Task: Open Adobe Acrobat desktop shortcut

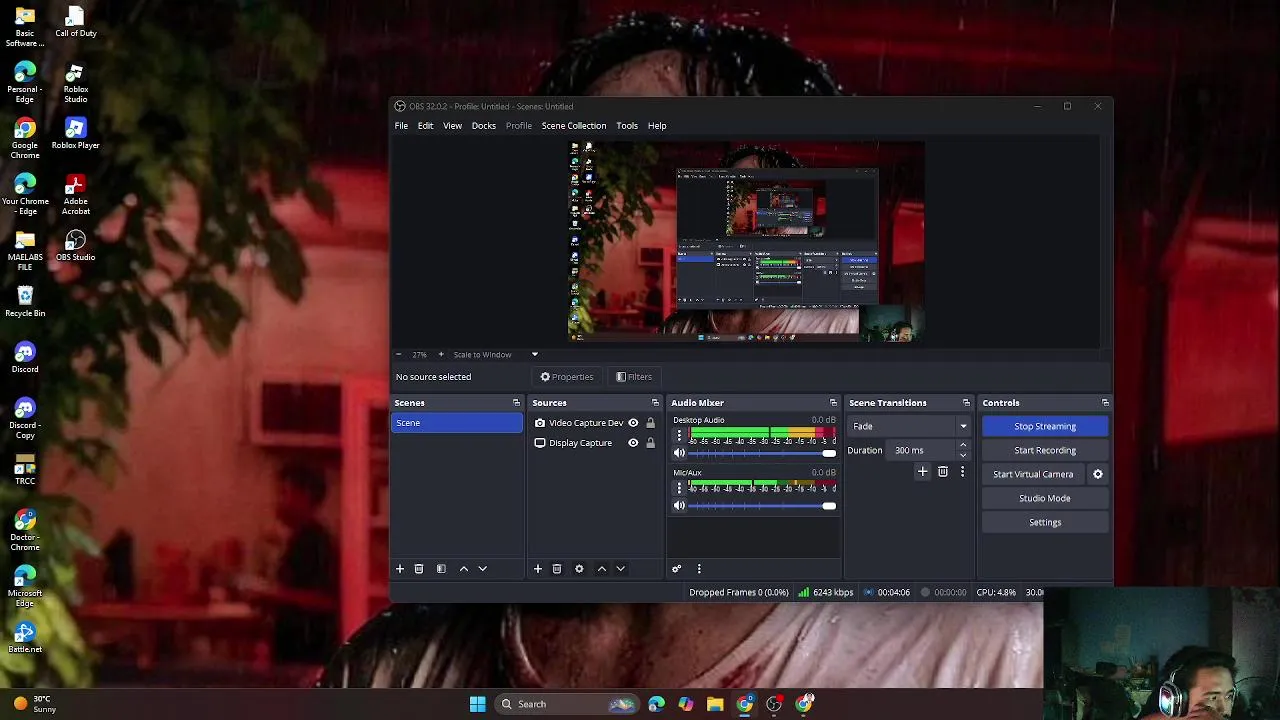Action: pyautogui.click(x=75, y=195)
